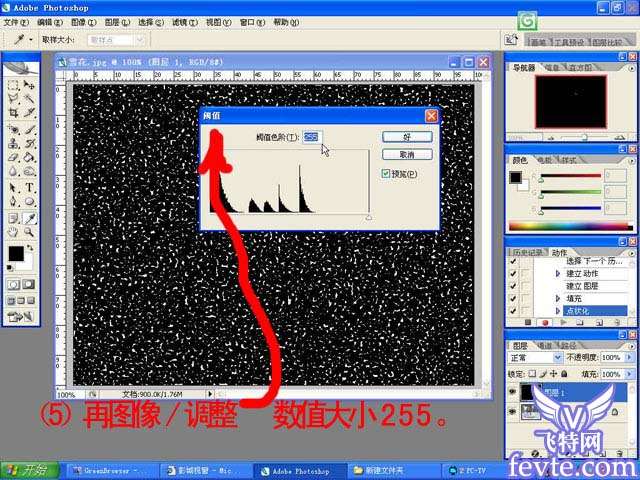Switch to the 历史记录 (History) tab

click(526, 252)
